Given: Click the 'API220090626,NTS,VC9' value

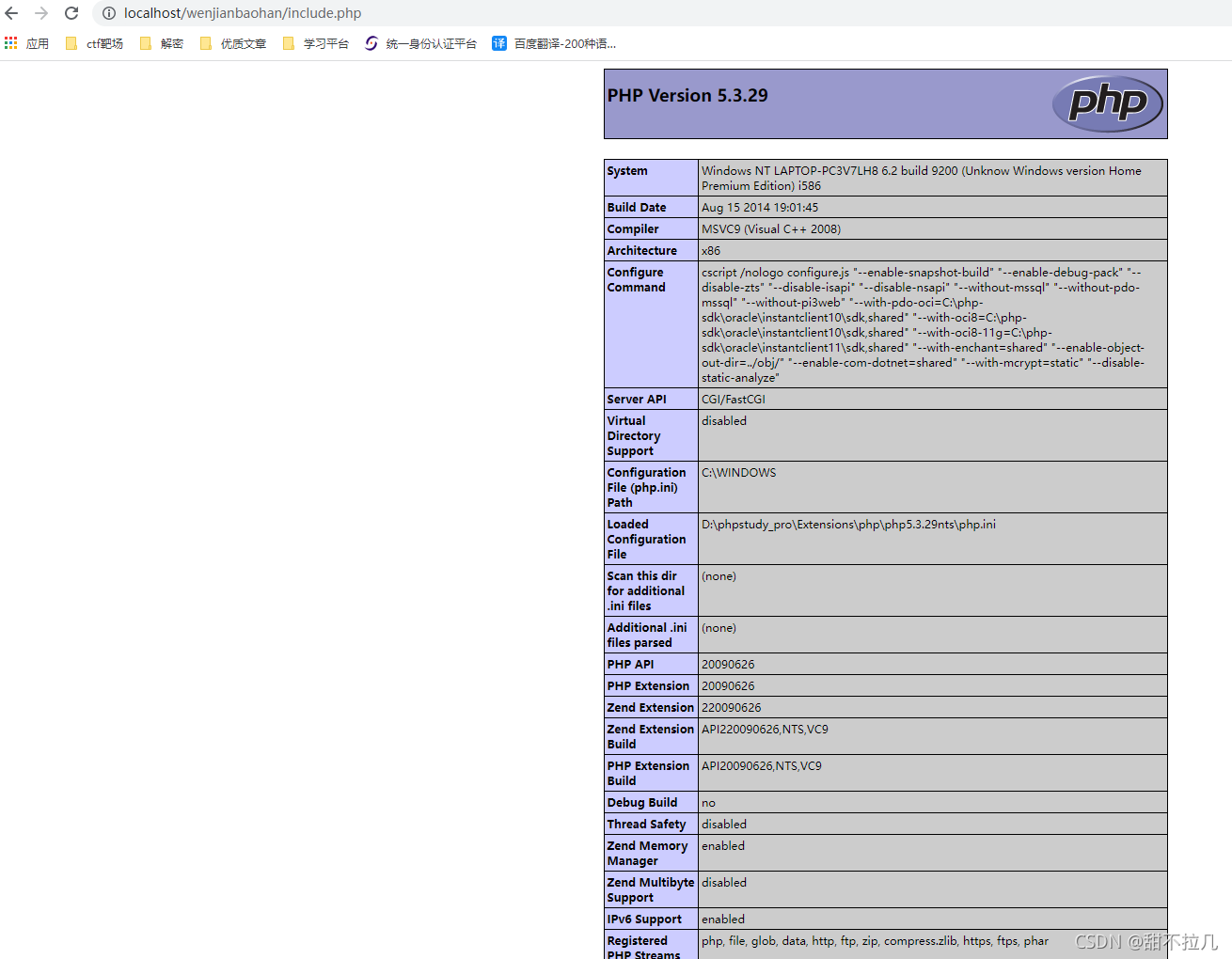Looking at the screenshot, I should (x=765, y=729).
